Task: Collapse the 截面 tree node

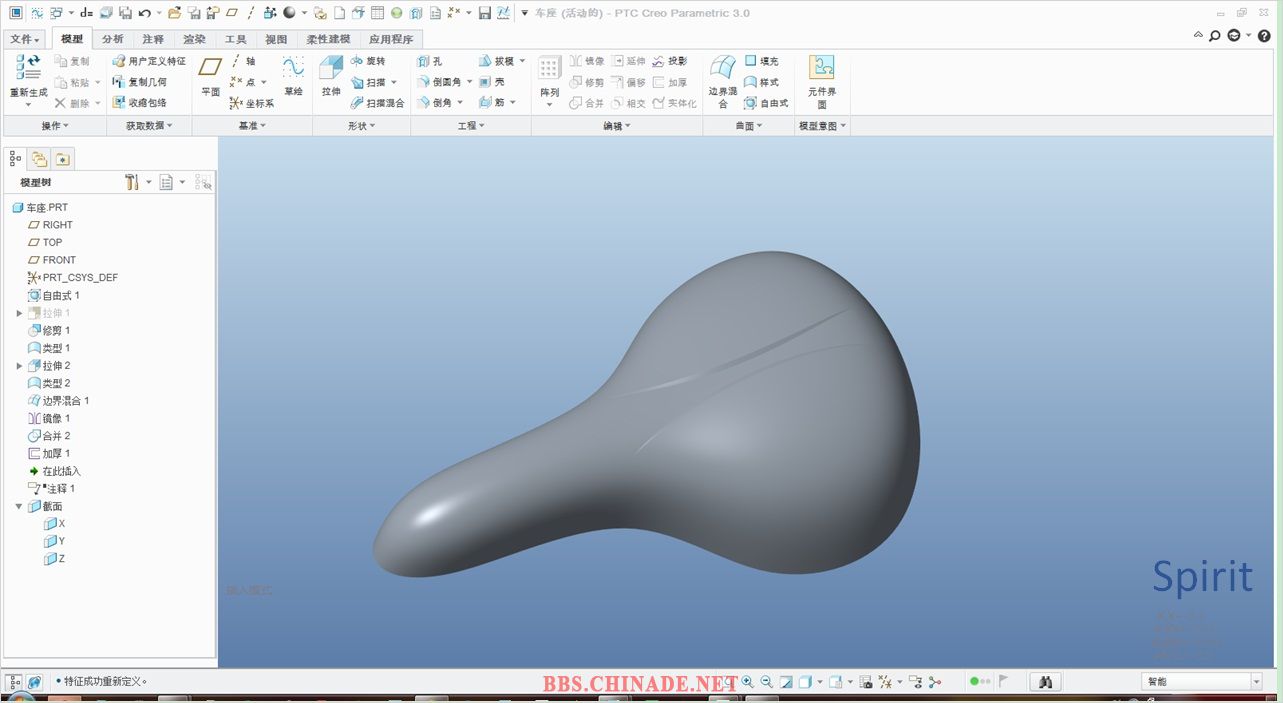Action: [20, 506]
